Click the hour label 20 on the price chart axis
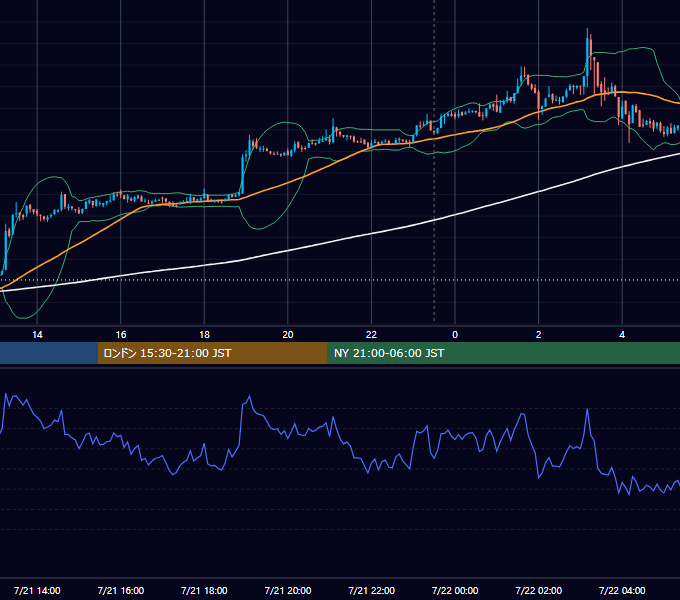680x600 pixels. 288,335
